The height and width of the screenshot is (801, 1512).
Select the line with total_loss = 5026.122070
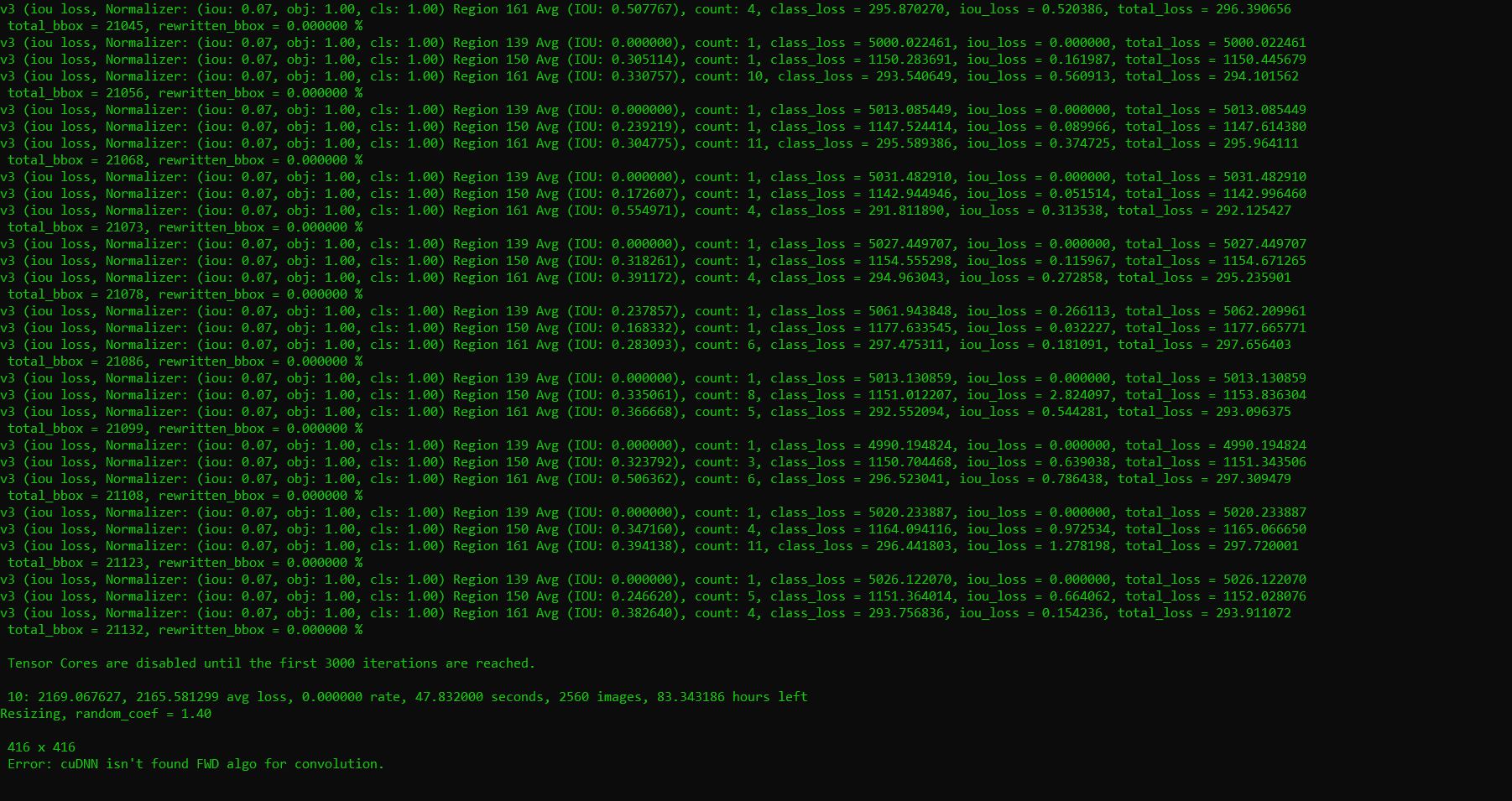tap(653, 580)
